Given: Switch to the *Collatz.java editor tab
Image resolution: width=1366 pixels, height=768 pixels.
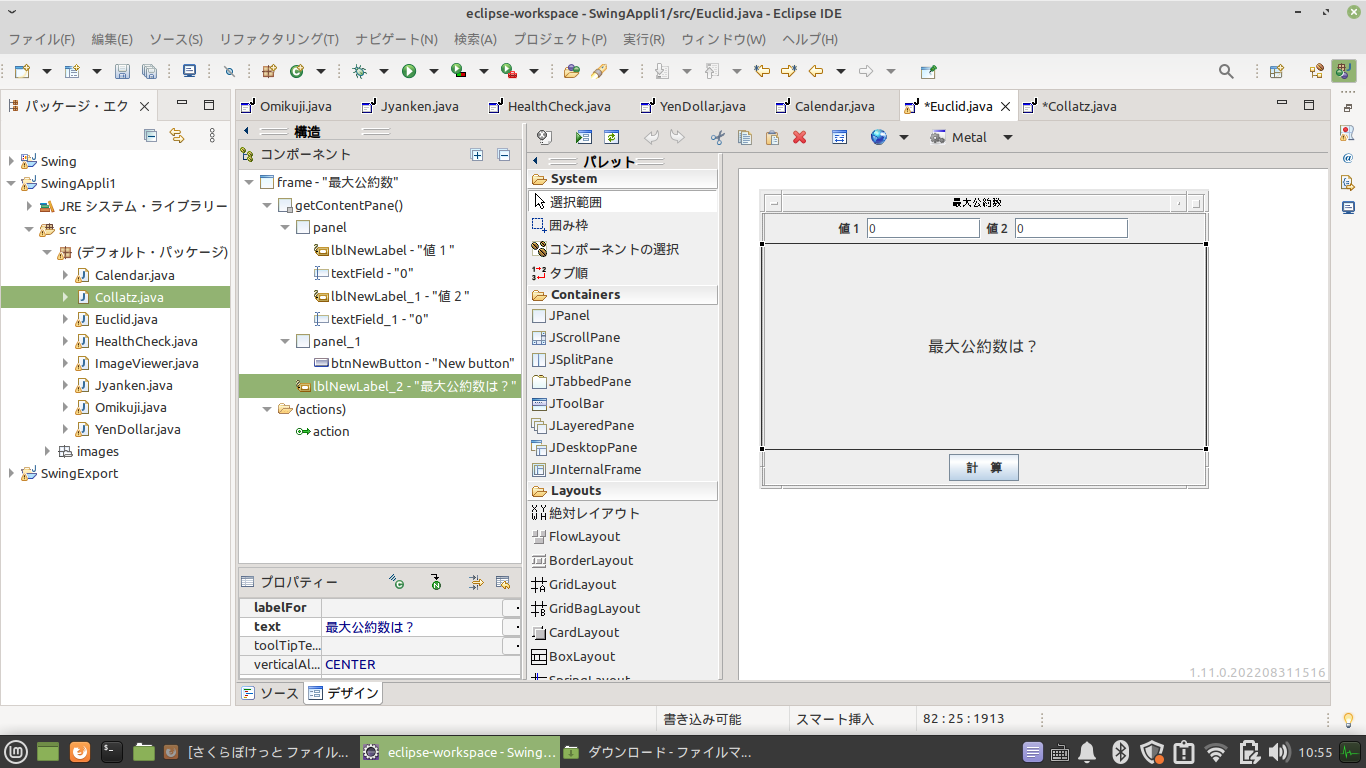Looking at the screenshot, I should pos(1069,106).
